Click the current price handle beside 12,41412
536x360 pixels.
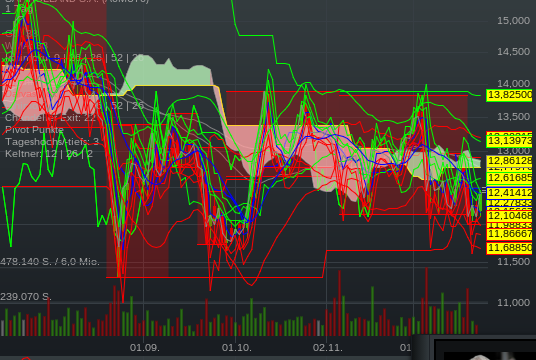click(x=484, y=190)
